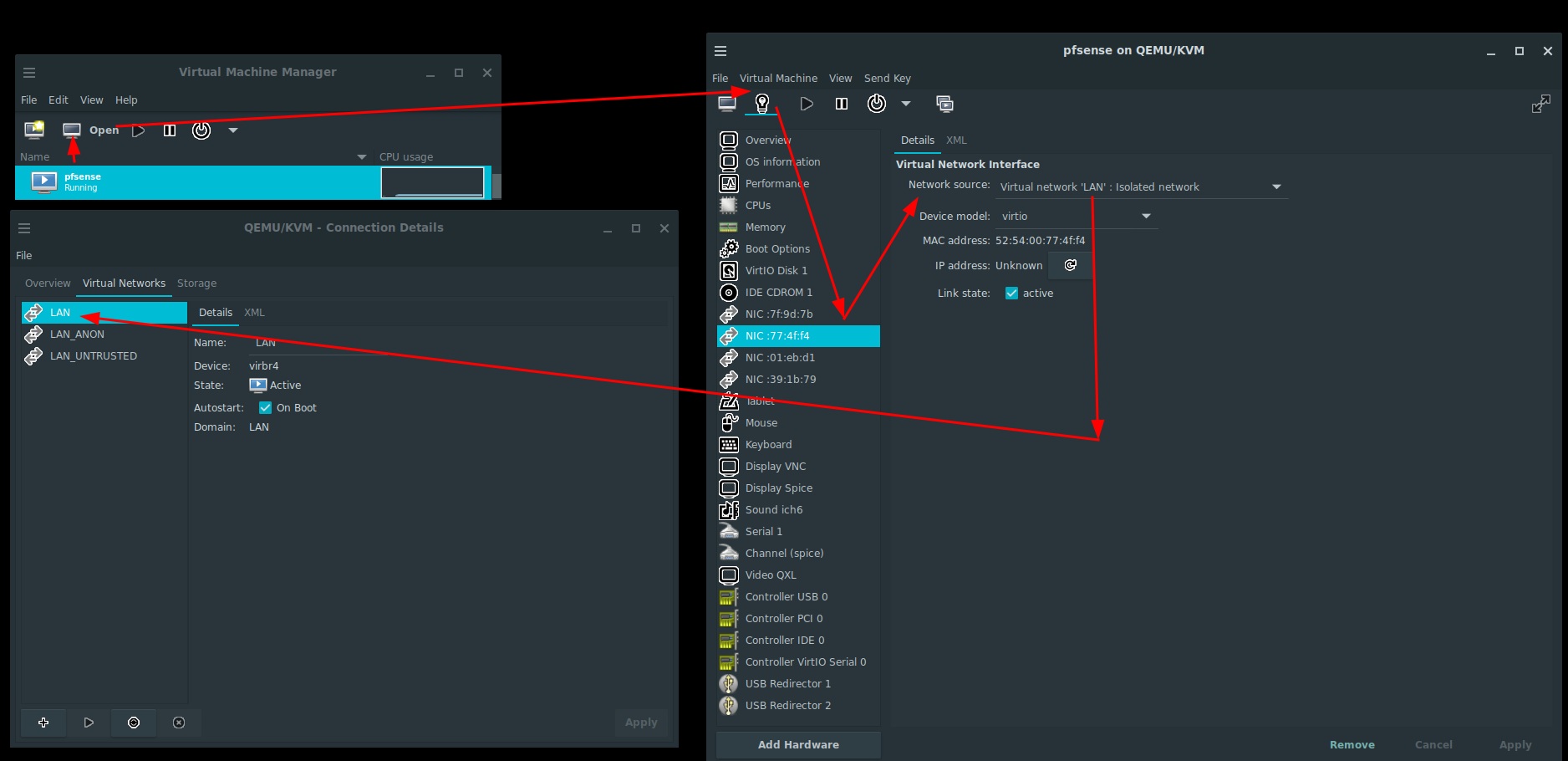Pause the VM in pfsense window toolbar
Image resolution: width=1568 pixels, height=761 pixels.
pyautogui.click(x=842, y=104)
